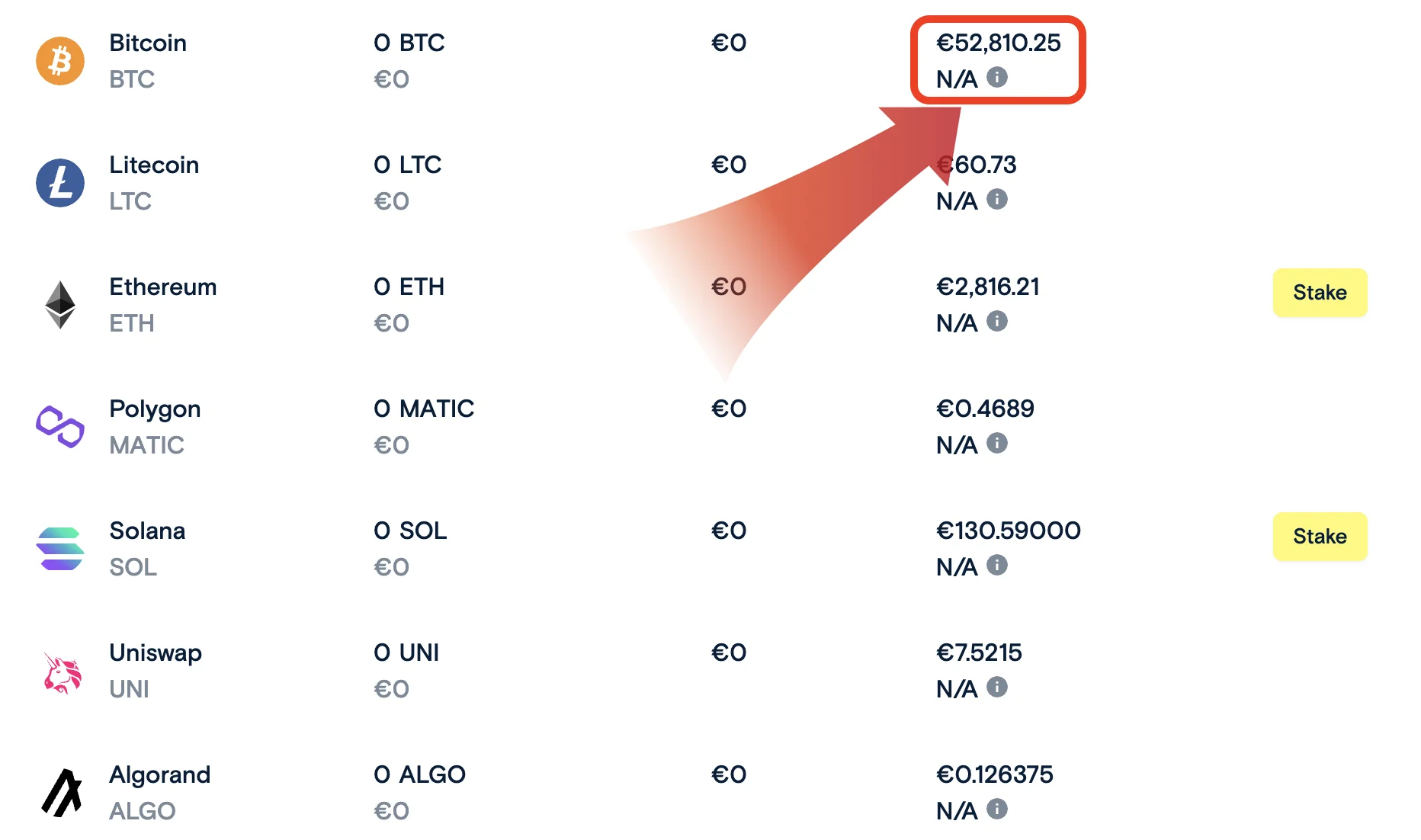Open the Uniswap asset name link

pos(156,652)
